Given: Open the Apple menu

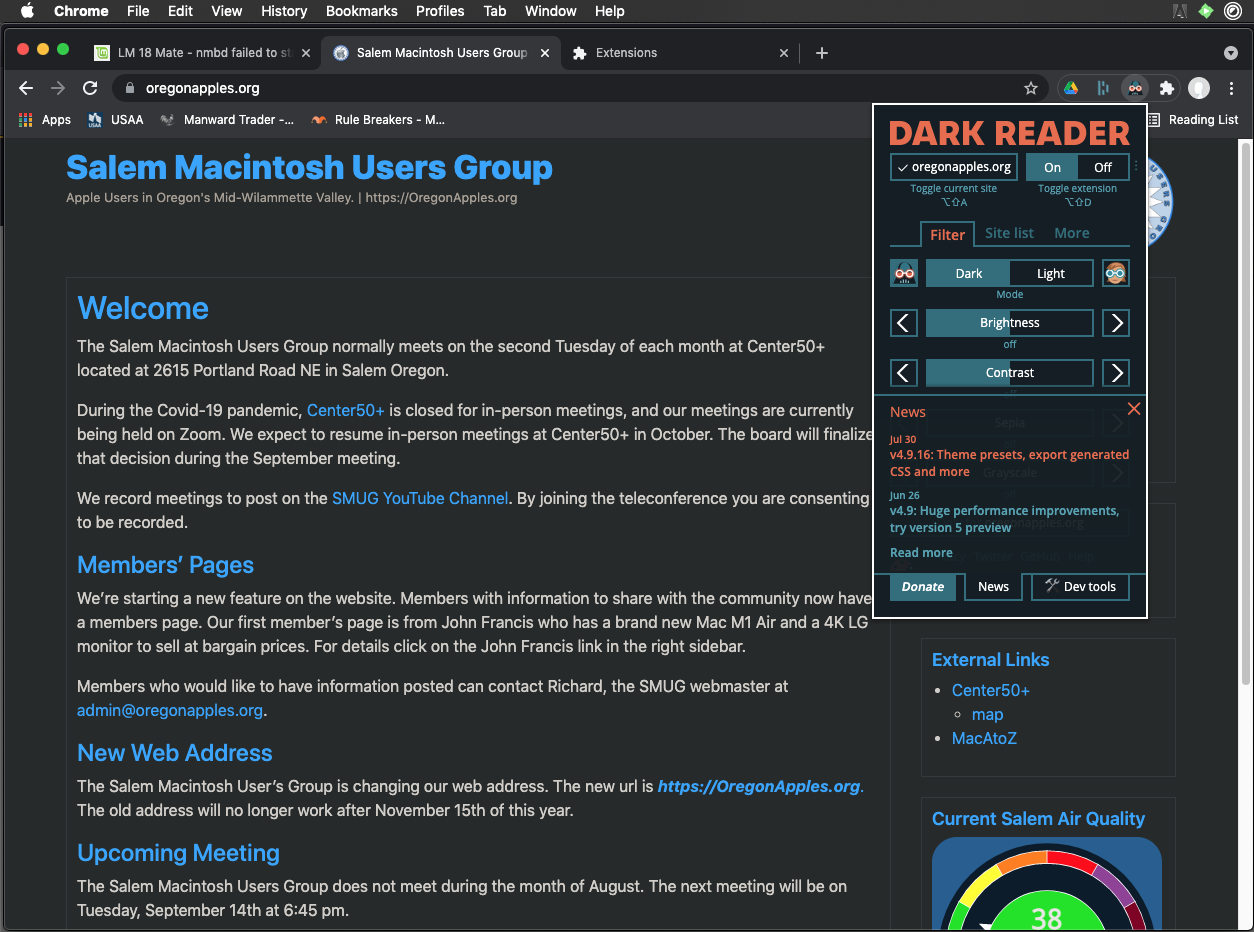Looking at the screenshot, I should pyautogui.click(x=27, y=11).
